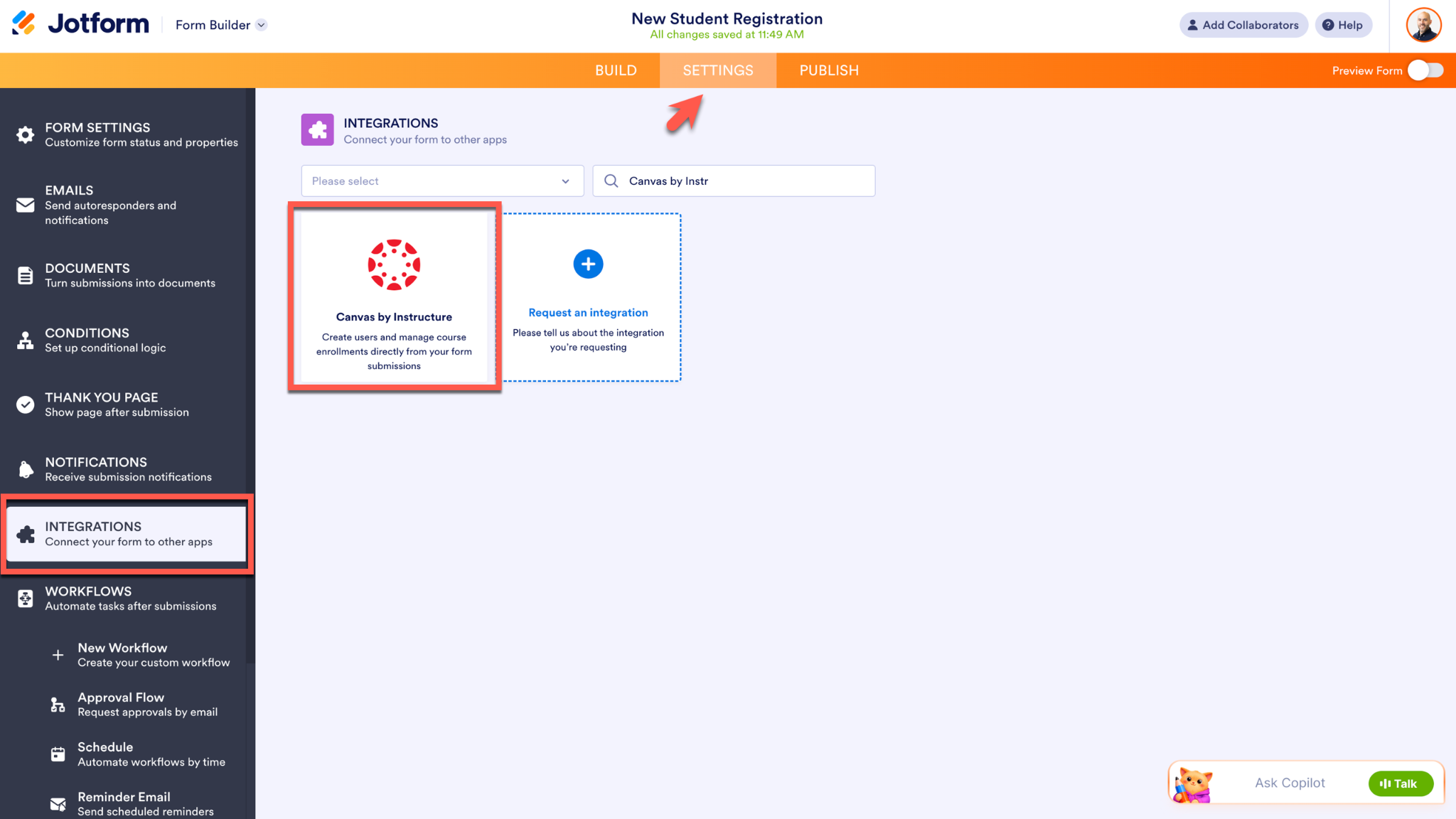1456x819 pixels.
Task: Click the Conditions logic icon
Action: pos(26,341)
